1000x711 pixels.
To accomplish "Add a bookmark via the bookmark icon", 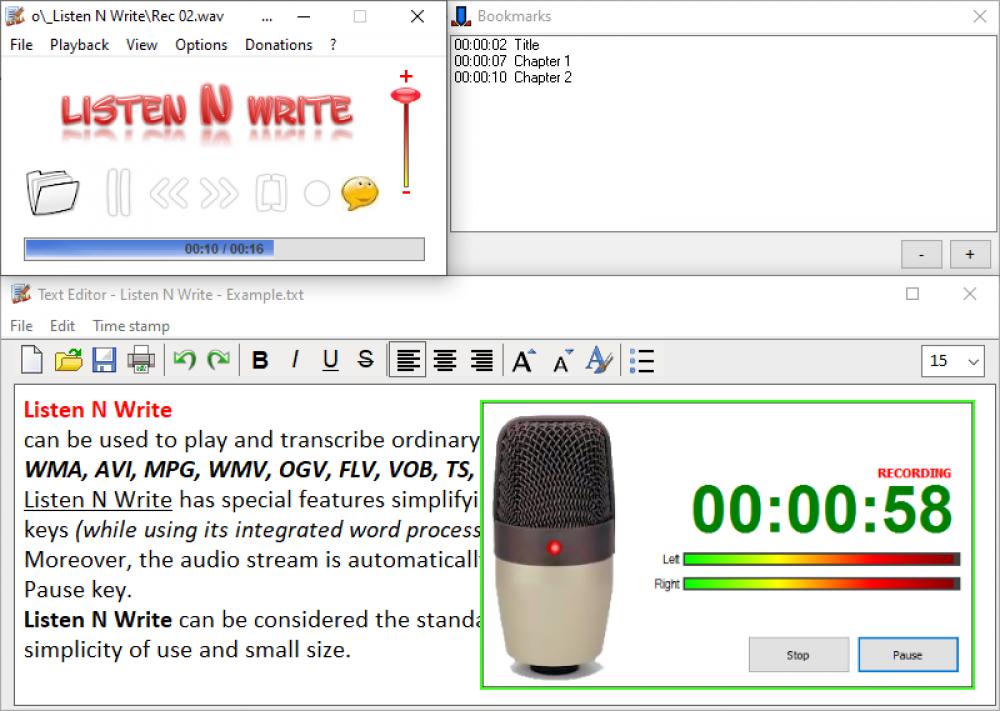I will [270, 190].
